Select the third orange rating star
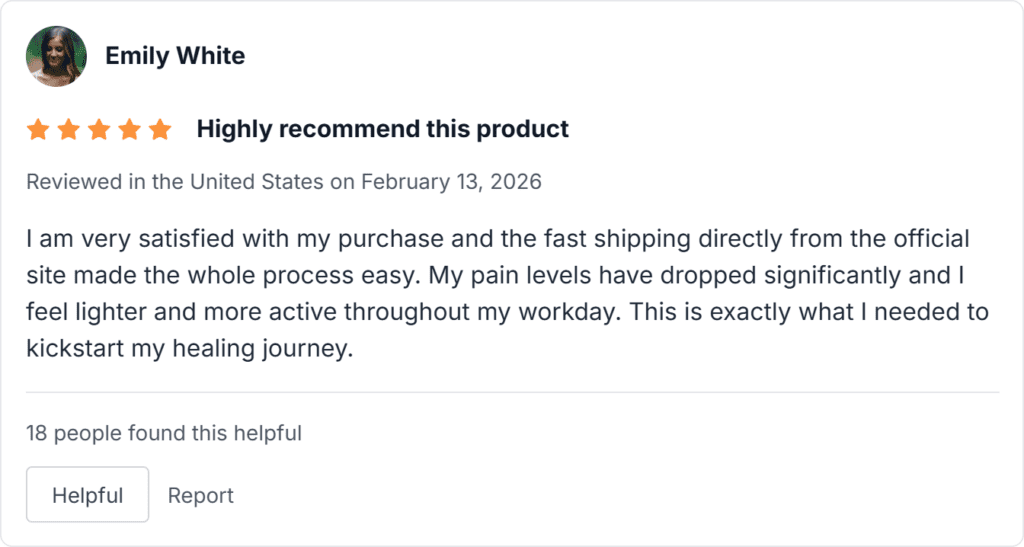The height and width of the screenshot is (547, 1024). coord(99,129)
